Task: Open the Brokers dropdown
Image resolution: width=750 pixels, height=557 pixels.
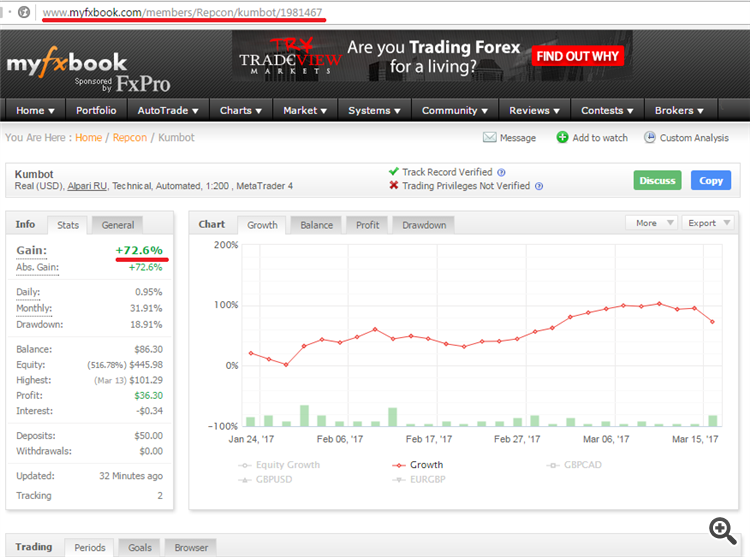Action: point(679,110)
